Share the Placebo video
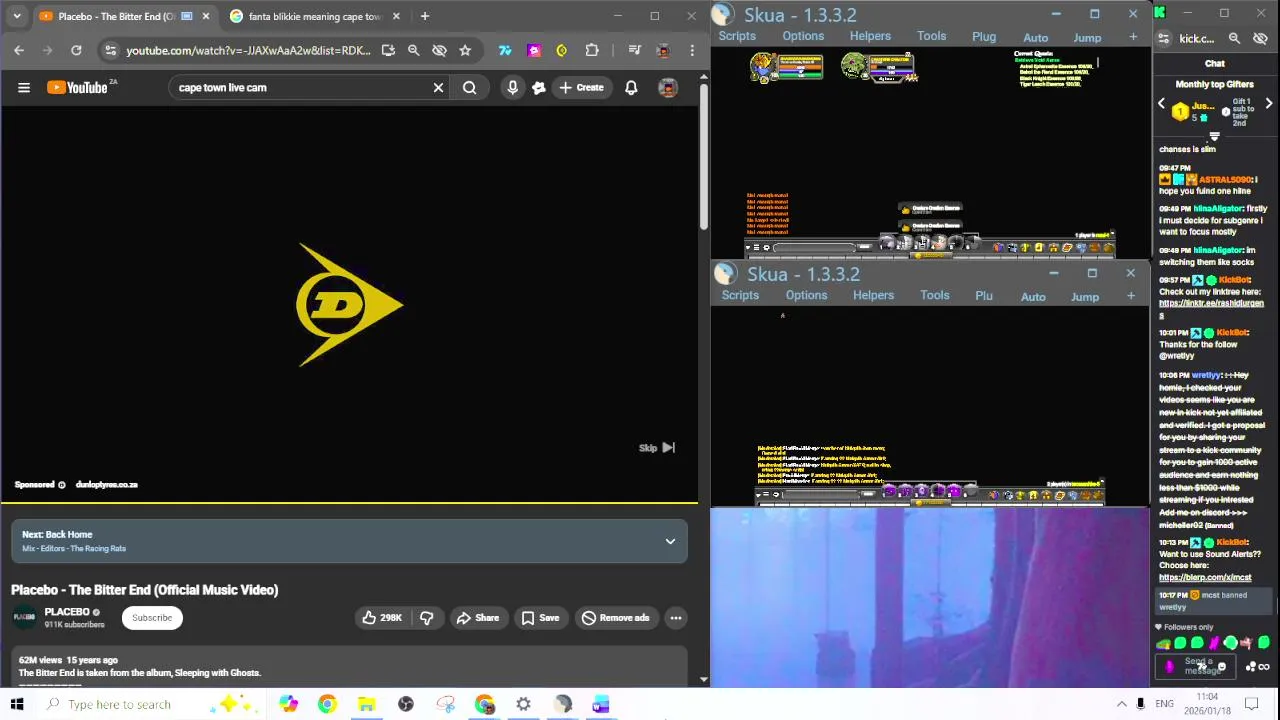 pyautogui.click(x=477, y=618)
